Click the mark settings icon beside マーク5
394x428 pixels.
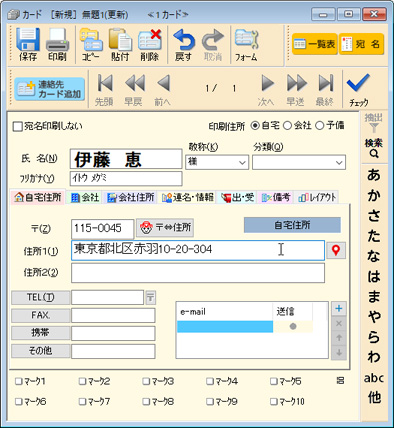point(340,381)
